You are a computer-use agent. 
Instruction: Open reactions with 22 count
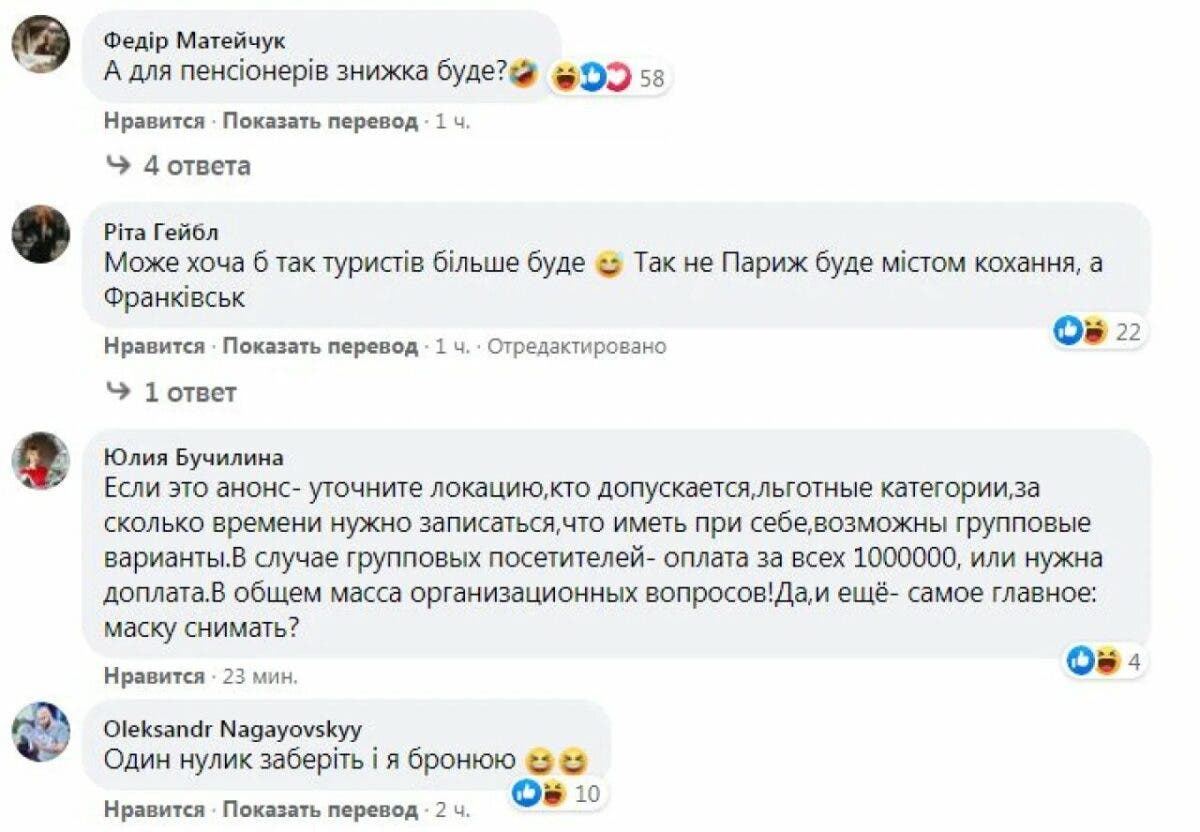pyautogui.click(x=1097, y=332)
